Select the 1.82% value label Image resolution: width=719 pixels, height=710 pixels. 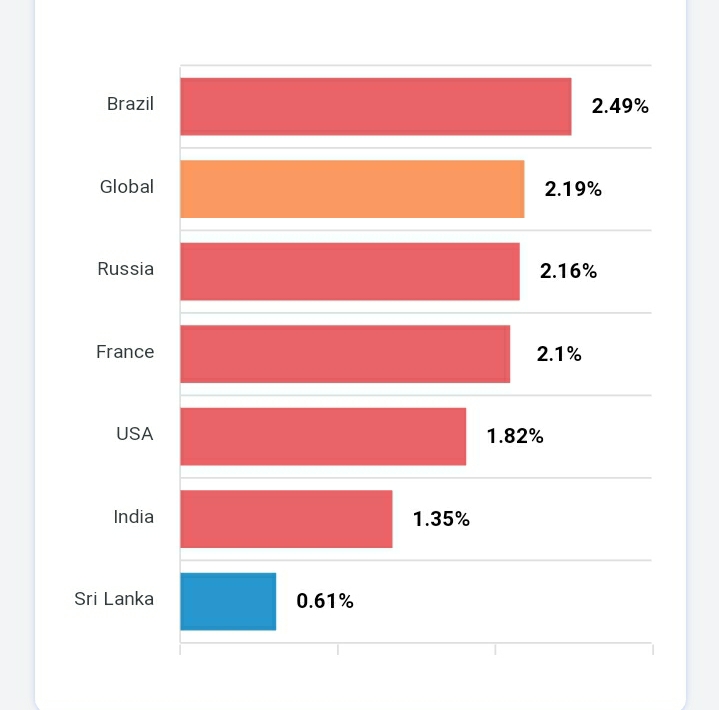(515, 436)
